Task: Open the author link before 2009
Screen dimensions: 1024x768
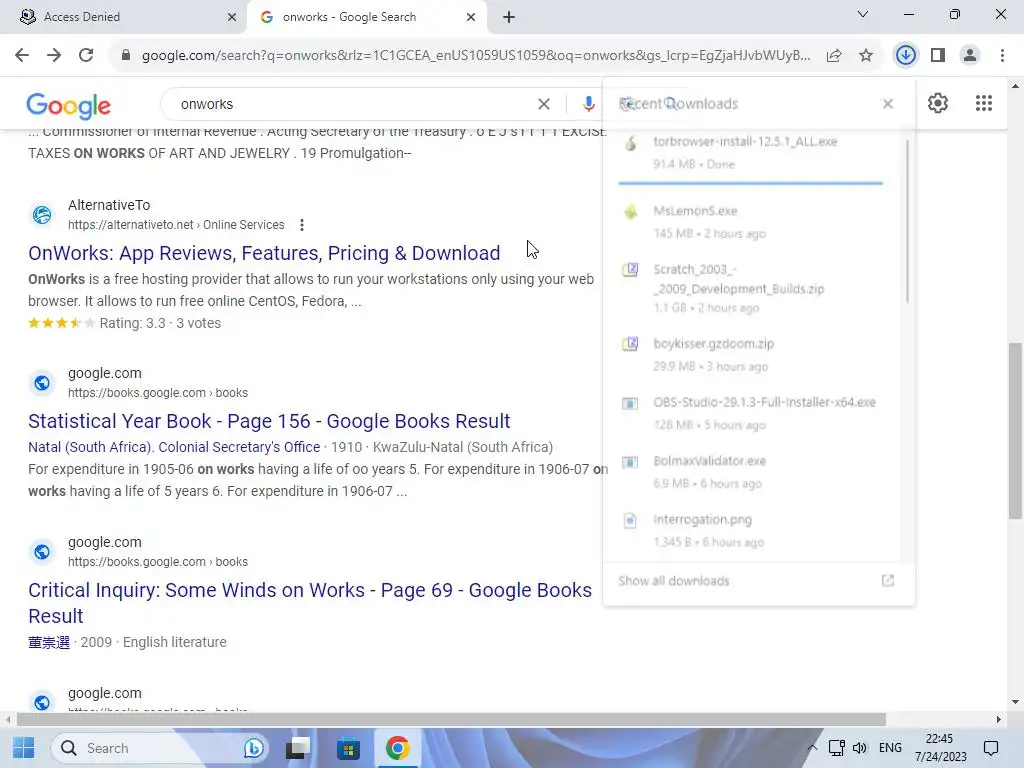Action: pyautogui.click(x=49, y=643)
